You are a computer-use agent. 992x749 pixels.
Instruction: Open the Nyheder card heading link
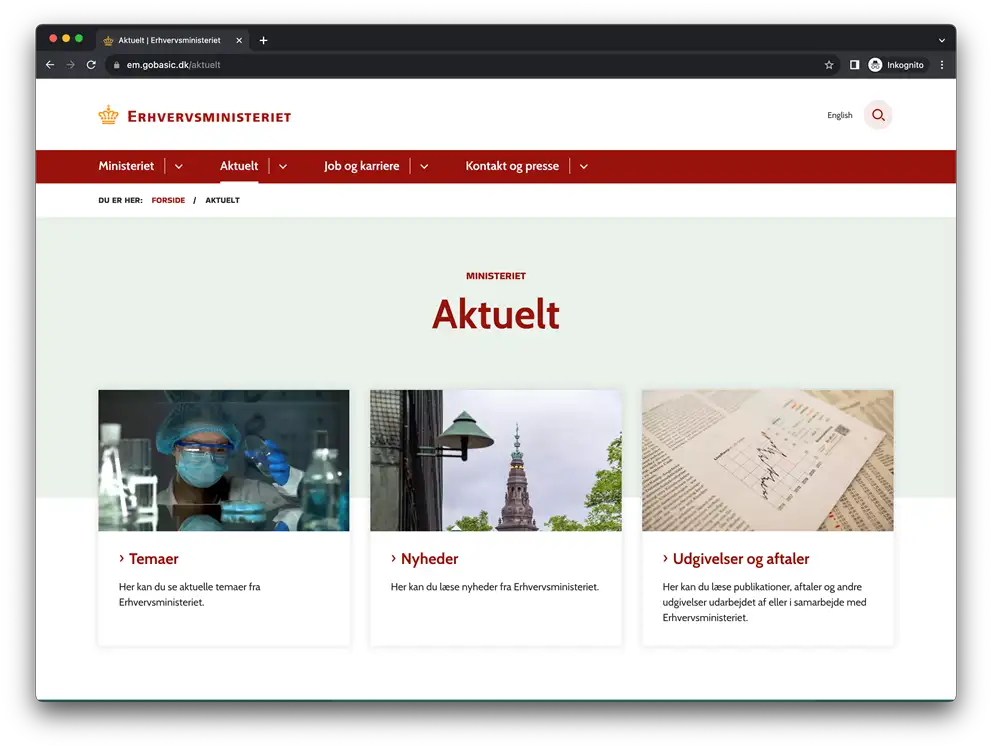coord(429,559)
